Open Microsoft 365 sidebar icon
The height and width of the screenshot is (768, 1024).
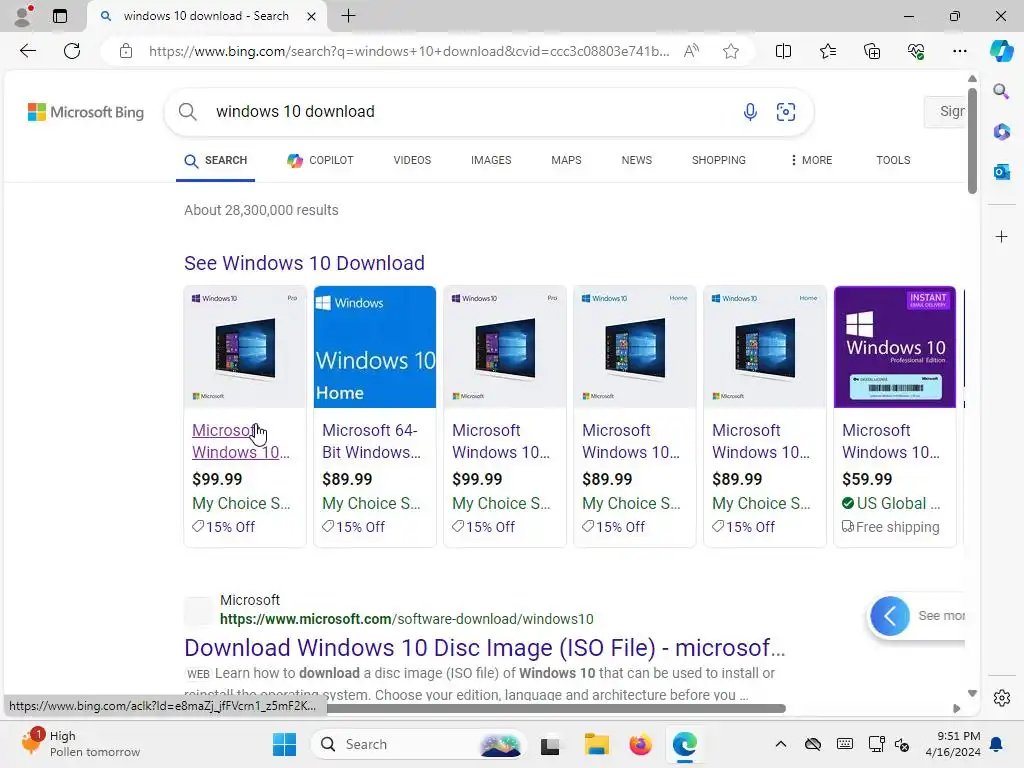pyautogui.click(x=1001, y=131)
